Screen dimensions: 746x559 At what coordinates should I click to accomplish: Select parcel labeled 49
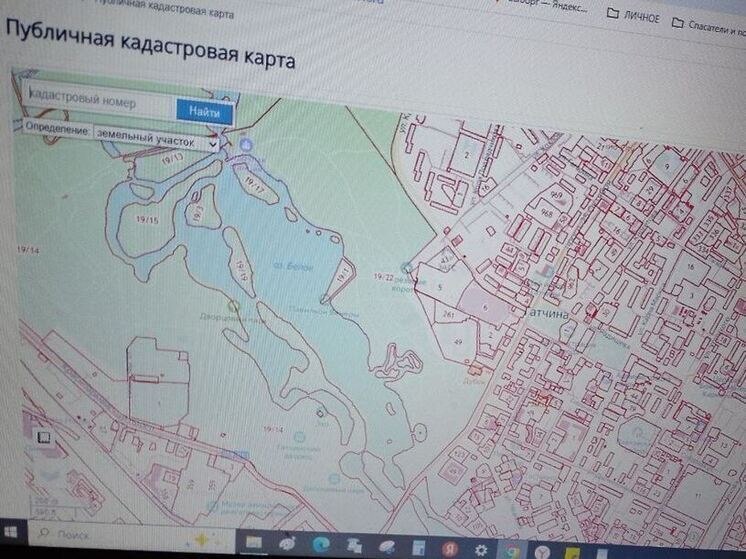click(x=458, y=341)
